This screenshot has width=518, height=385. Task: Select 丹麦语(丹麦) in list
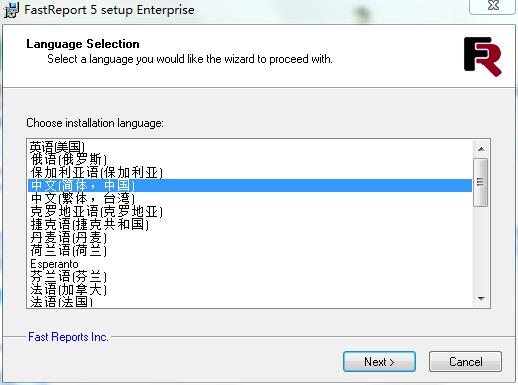250,237
